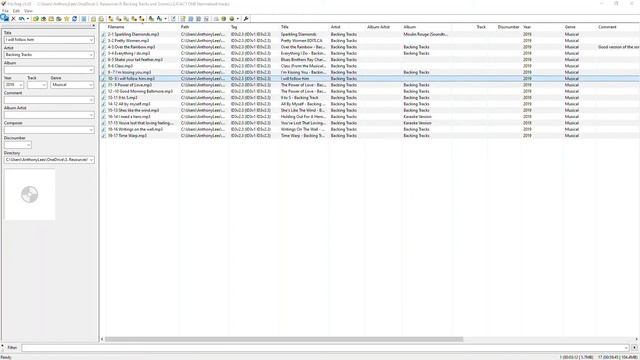Viewport: 640px width, 360px height.
Task: Click the Filter text box
Action: (325, 348)
